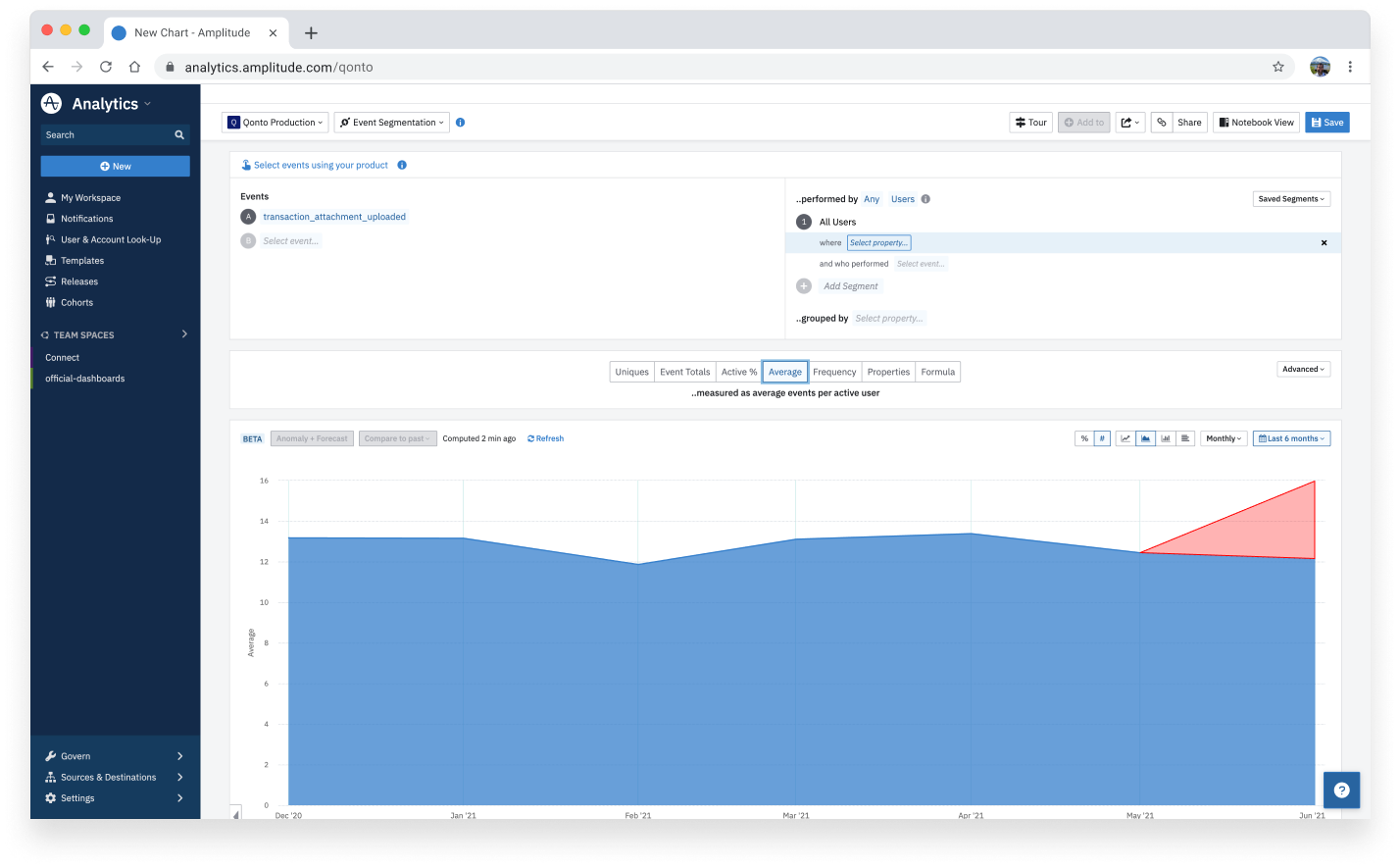Click the info icon next to Event Segmentation
Image resolution: width=1400 pixels, height=868 pixels.
click(461, 123)
